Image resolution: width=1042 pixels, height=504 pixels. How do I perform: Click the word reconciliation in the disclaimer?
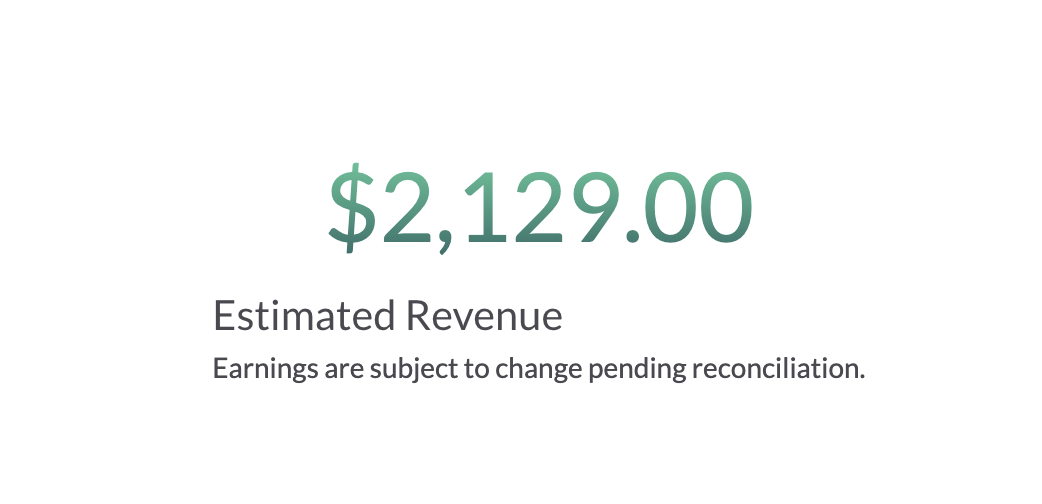778,368
